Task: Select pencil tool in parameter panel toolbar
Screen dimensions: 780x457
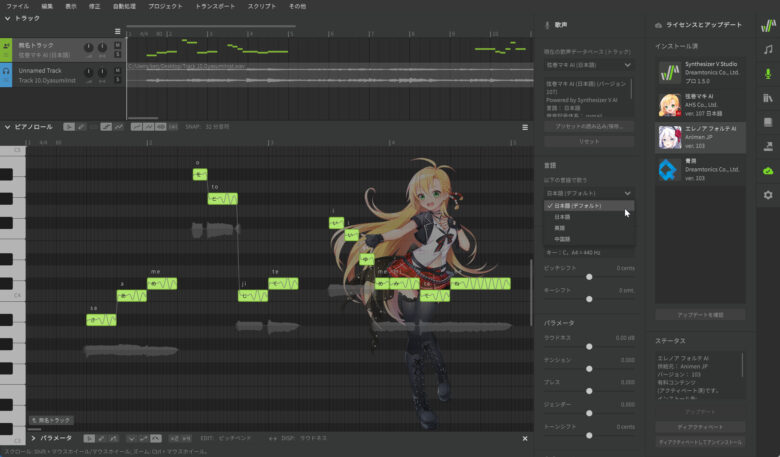Action: pos(101,438)
